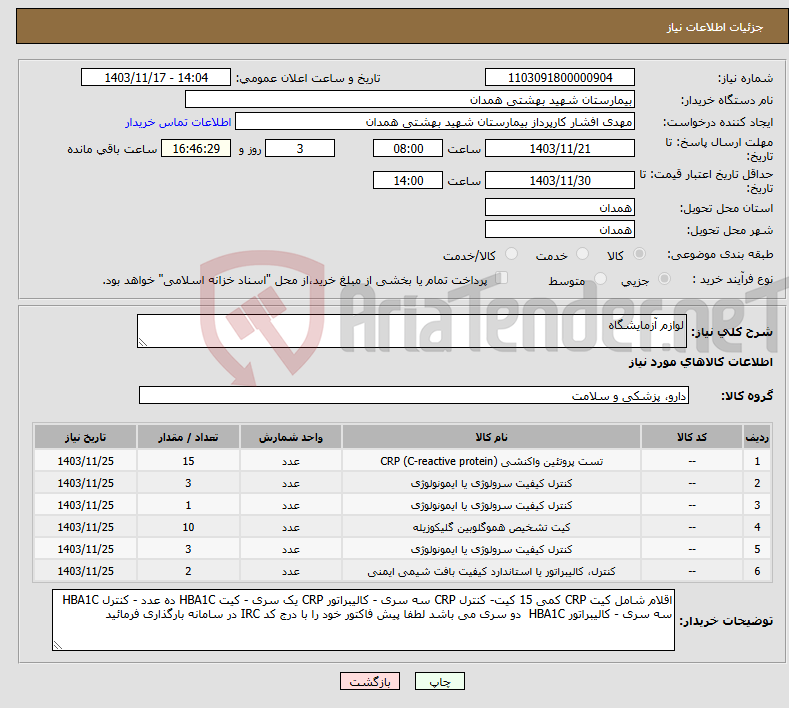Image resolution: width=789 pixels, height=708 pixels.
Task: Click the announcement date field 1403/11/17 - 14:04
Action: pos(155,77)
